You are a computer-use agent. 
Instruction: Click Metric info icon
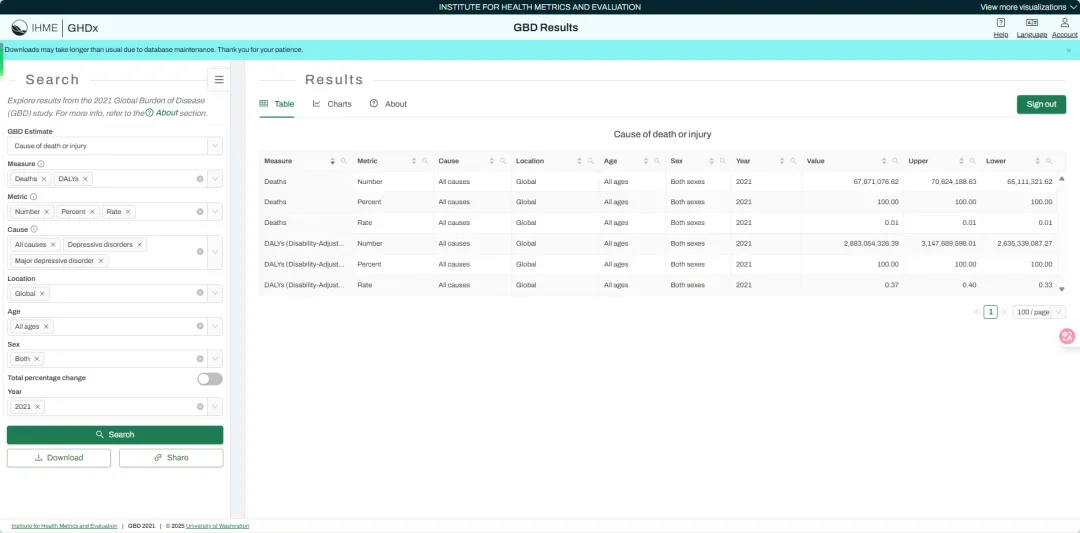coord(34,197)
